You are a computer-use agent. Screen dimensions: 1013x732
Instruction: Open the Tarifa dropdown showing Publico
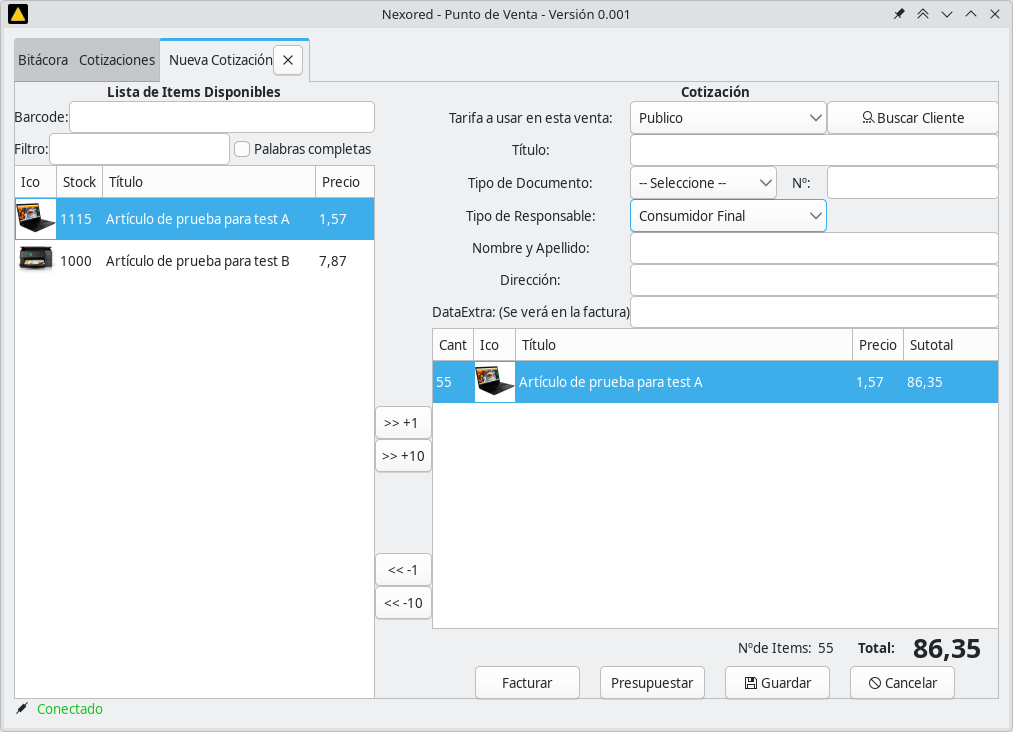point(728,117)
